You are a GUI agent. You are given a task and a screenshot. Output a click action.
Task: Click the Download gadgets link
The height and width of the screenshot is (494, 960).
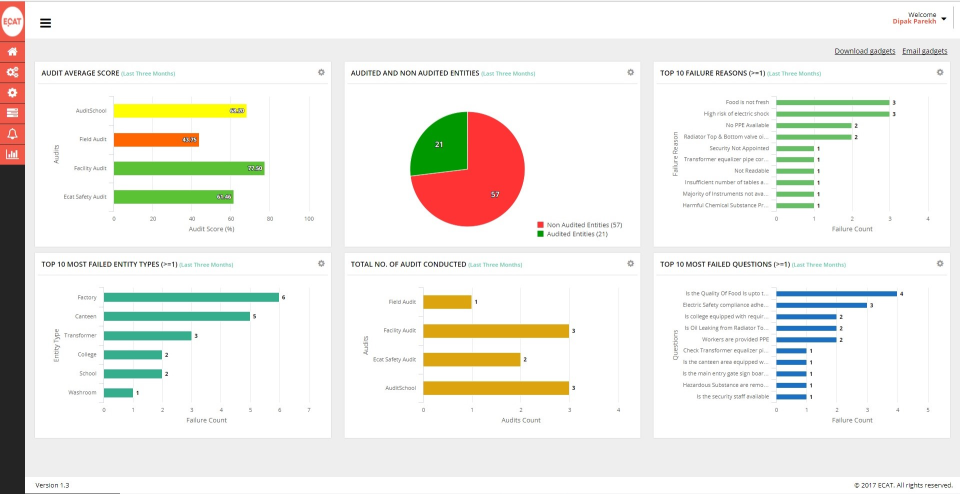tap(864, 51)
